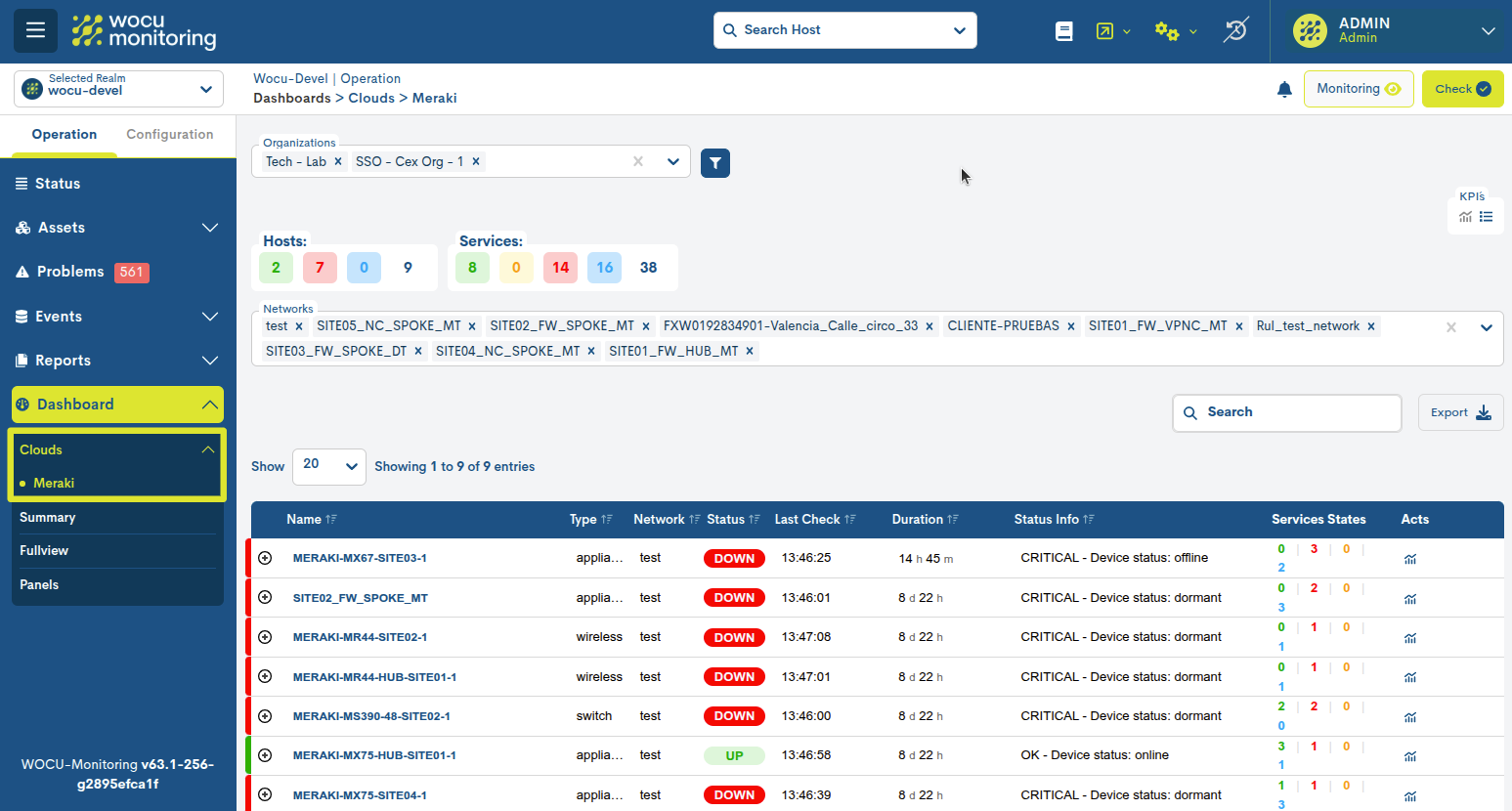Open host link MERAKI-MX75-SITE04-1
This screenshot has width=1512, height=811.
coord(360,795)
